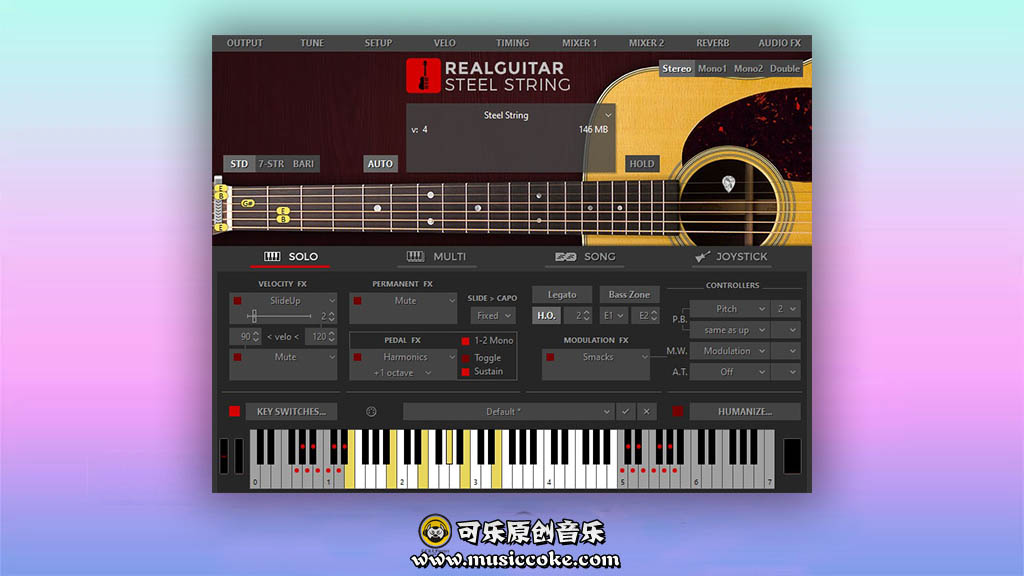Screen dimensions: 1024x576
Task: Toggle the Velocity FX SlideUp red indicator
Action: tap(238, 300)
